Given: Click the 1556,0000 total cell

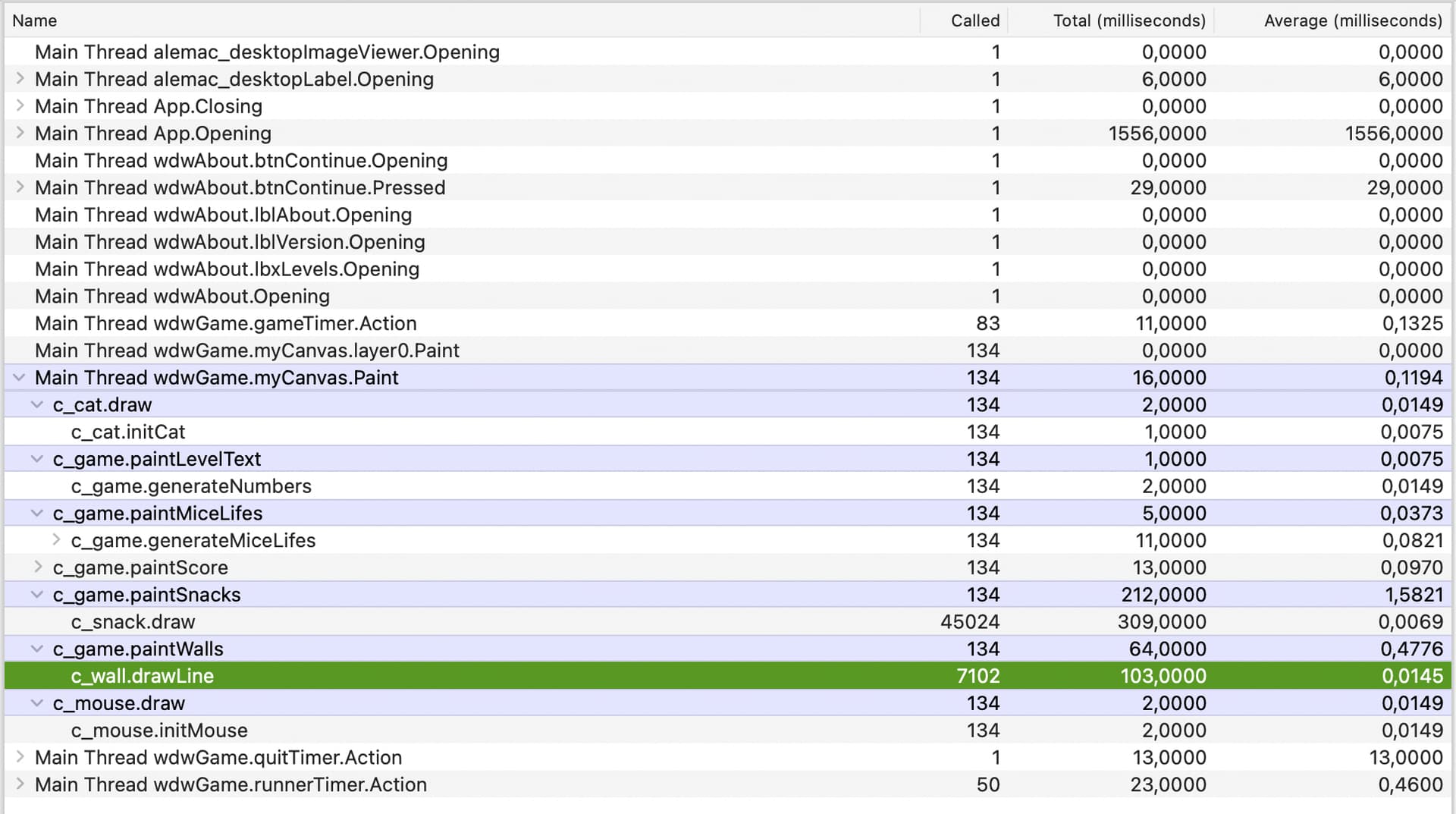Looking at the screenshot, I should point(1157,134).
